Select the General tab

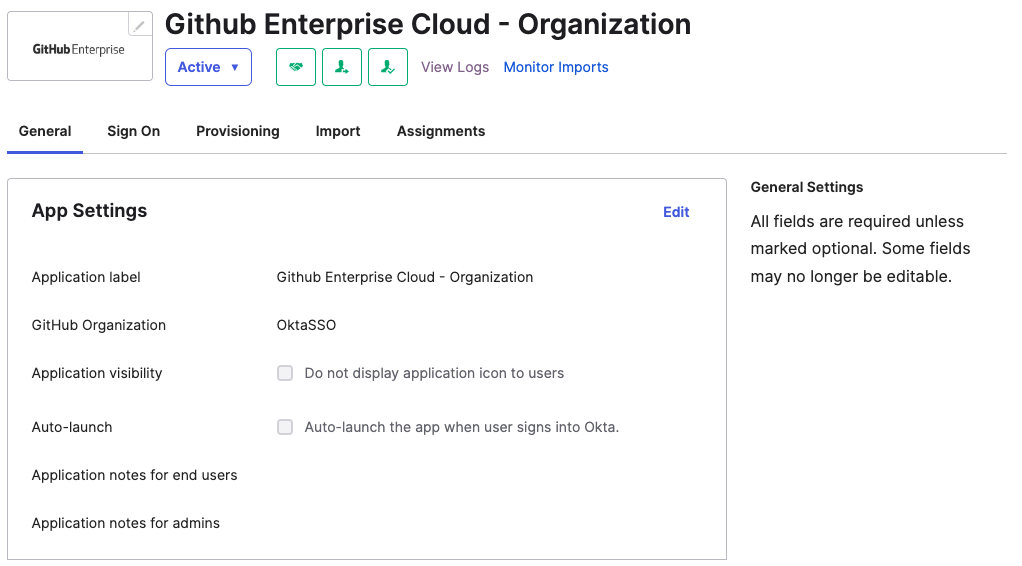pos(45,131)
